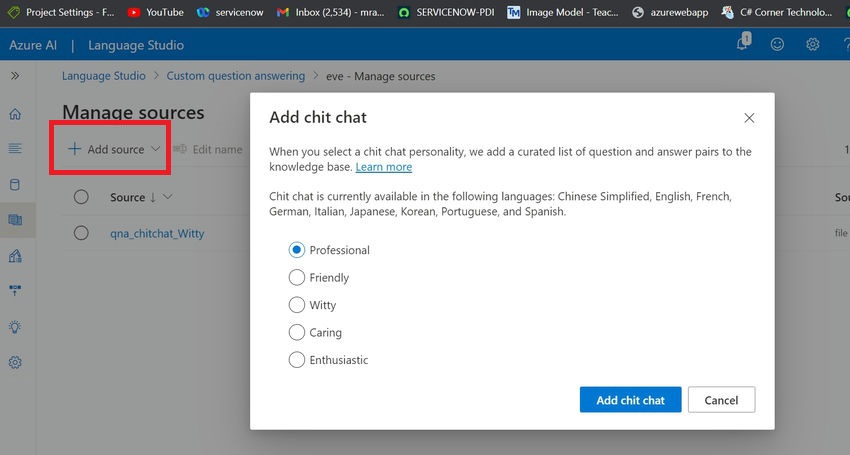Select the Friendly personality radio button
Image resolution: width=850 pixels, height=455 pixels.
297,278
